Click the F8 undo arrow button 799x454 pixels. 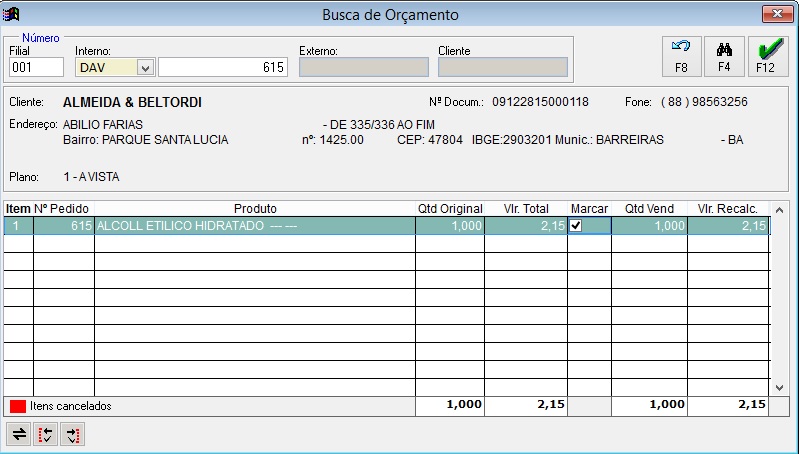(681, 57)
